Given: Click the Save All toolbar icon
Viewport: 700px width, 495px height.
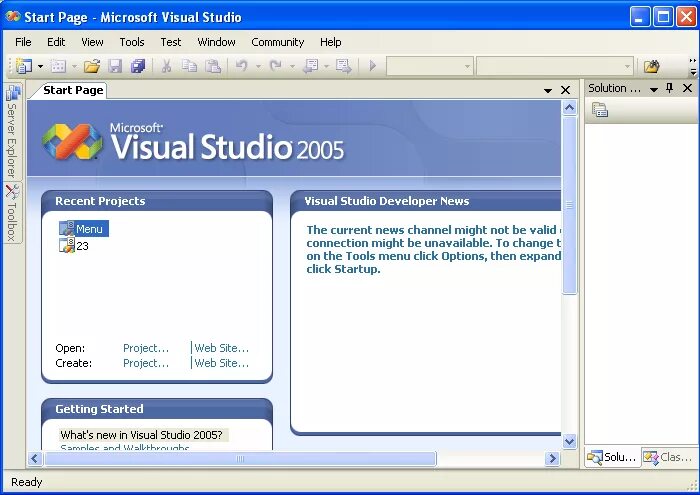Looking at the screenshot, I should point(138,67).
